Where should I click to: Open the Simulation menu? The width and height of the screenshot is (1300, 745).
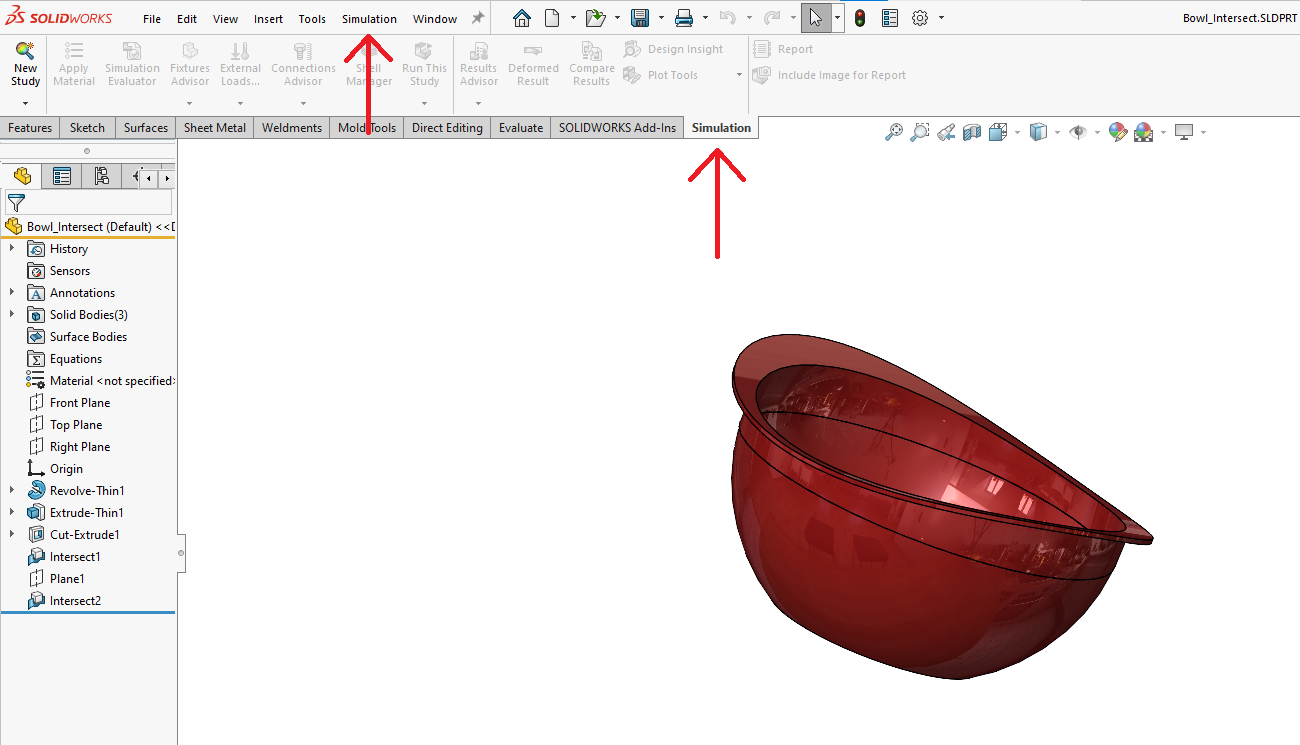coord(369,19)
